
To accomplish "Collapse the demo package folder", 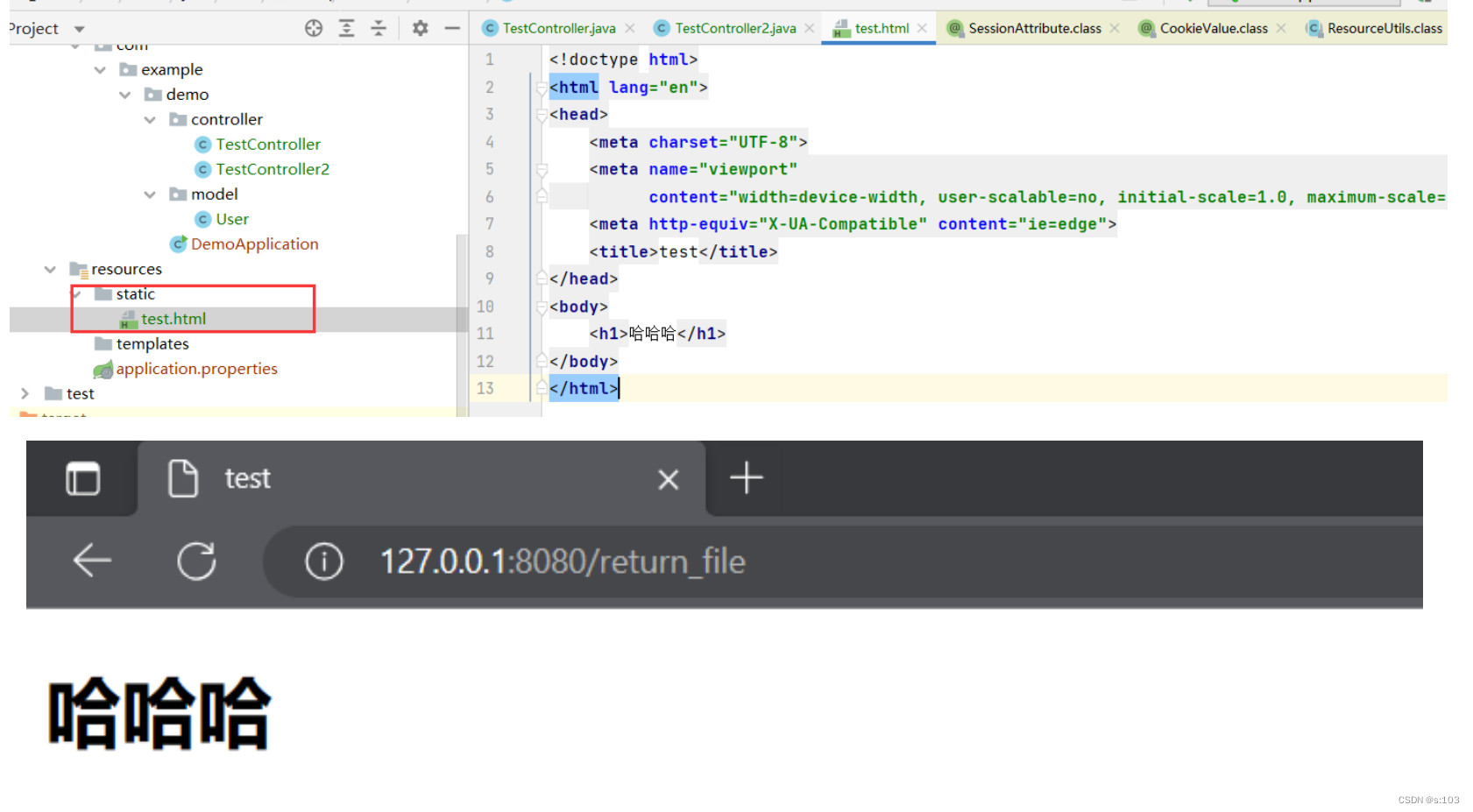I will click(124, 95).
